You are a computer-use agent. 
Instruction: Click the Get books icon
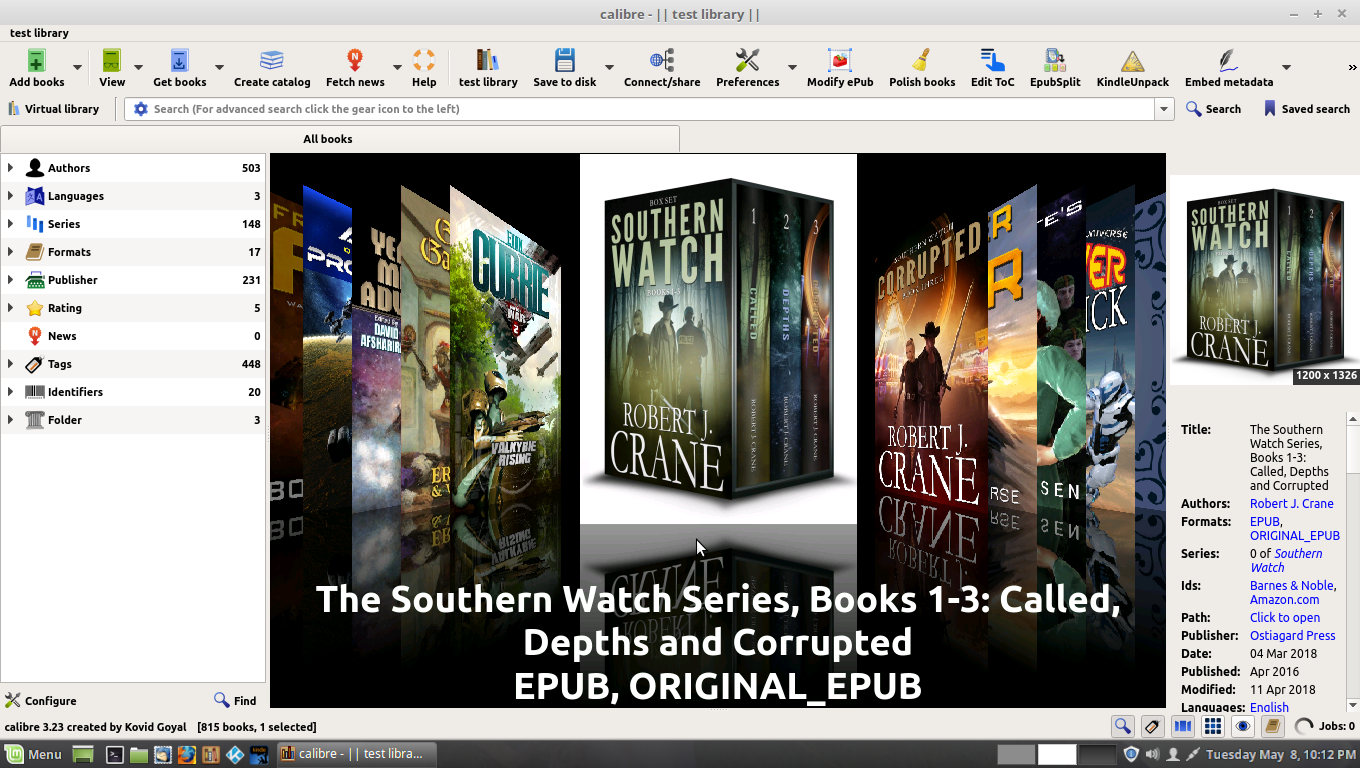tap(179, 60)
